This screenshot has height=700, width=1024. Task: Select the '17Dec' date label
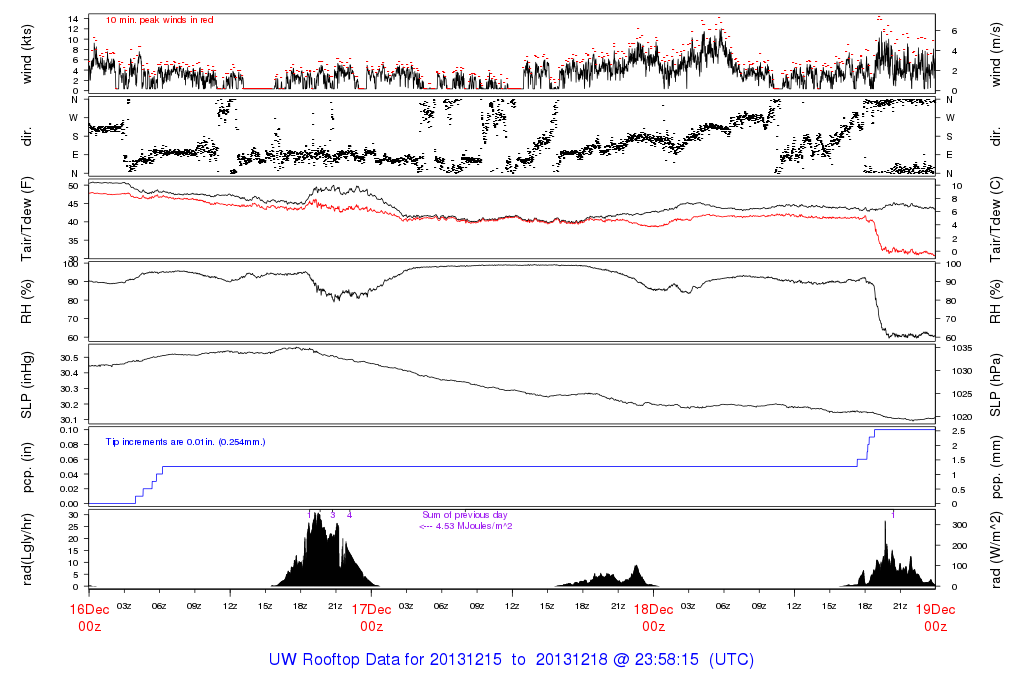pos(372,610)
